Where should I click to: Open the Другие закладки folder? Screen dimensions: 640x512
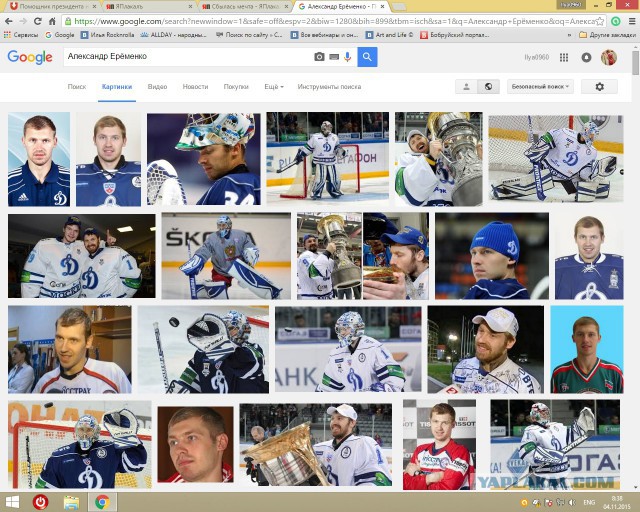pos(607,35)
